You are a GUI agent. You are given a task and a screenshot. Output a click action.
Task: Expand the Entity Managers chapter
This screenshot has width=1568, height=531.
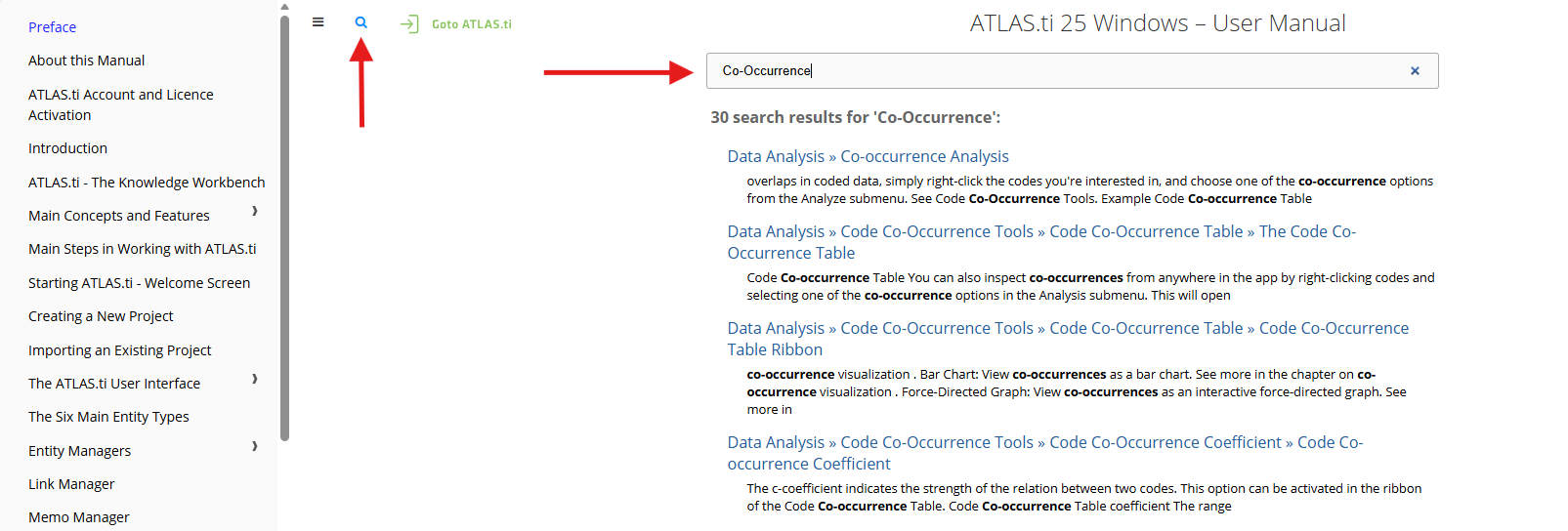click(255, 446)
